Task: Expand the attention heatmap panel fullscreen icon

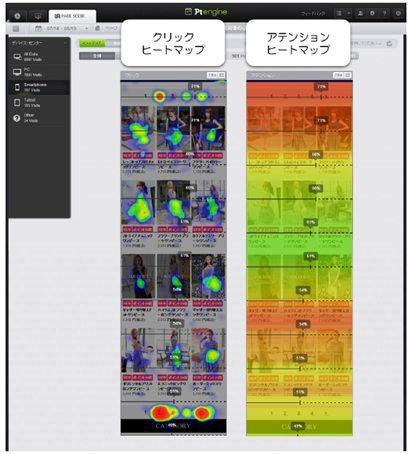Action: 348,75
